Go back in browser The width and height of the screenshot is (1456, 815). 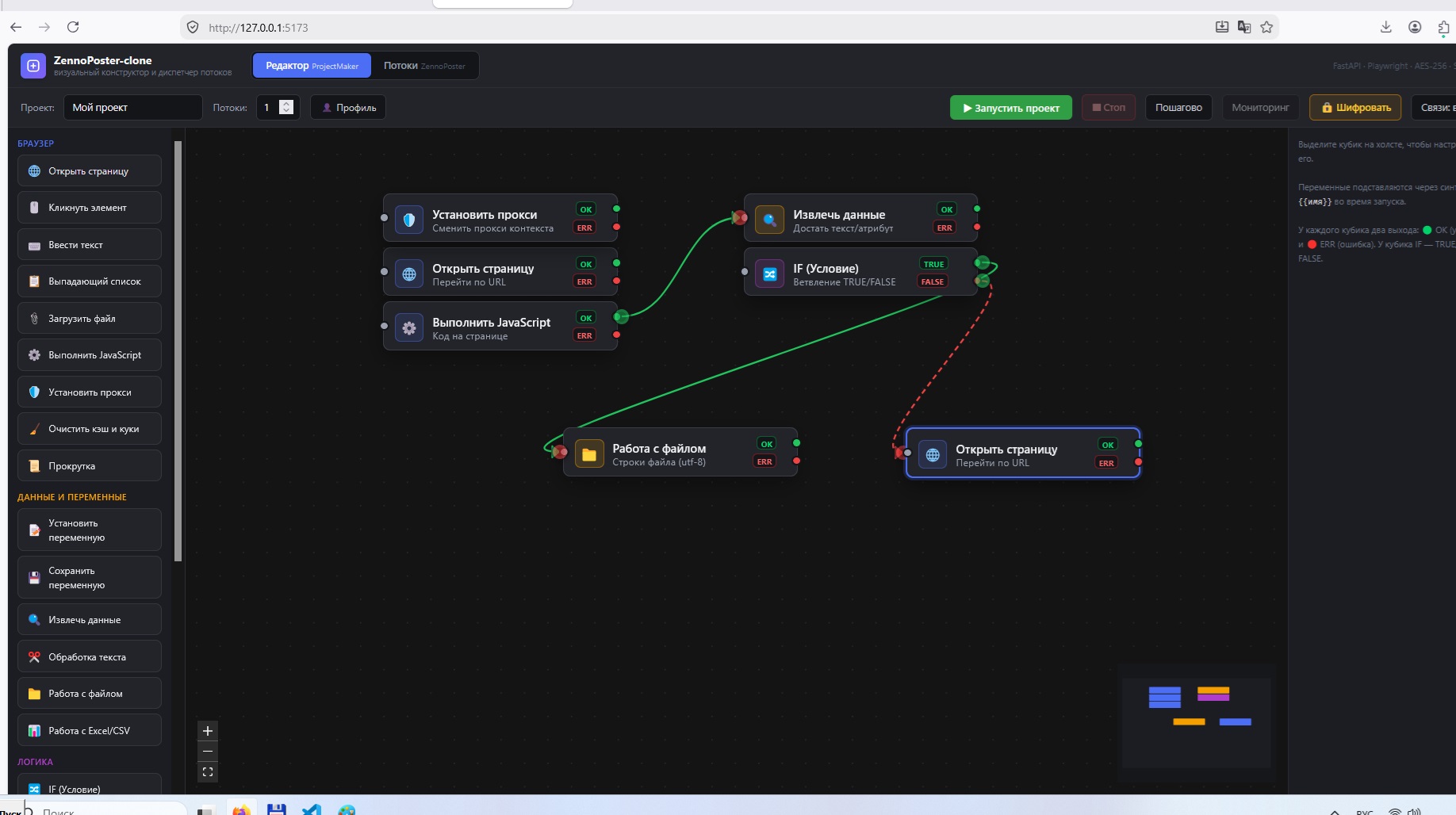pyautogui.click(x=16, y=27)
